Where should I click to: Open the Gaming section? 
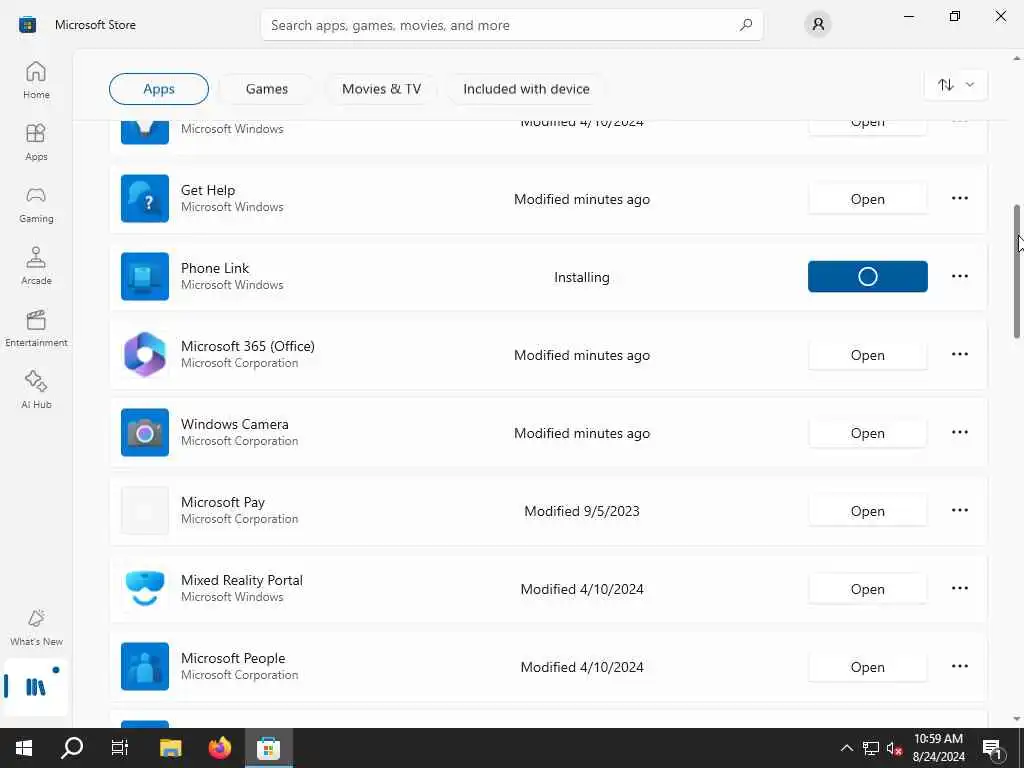tap(36, 204)
